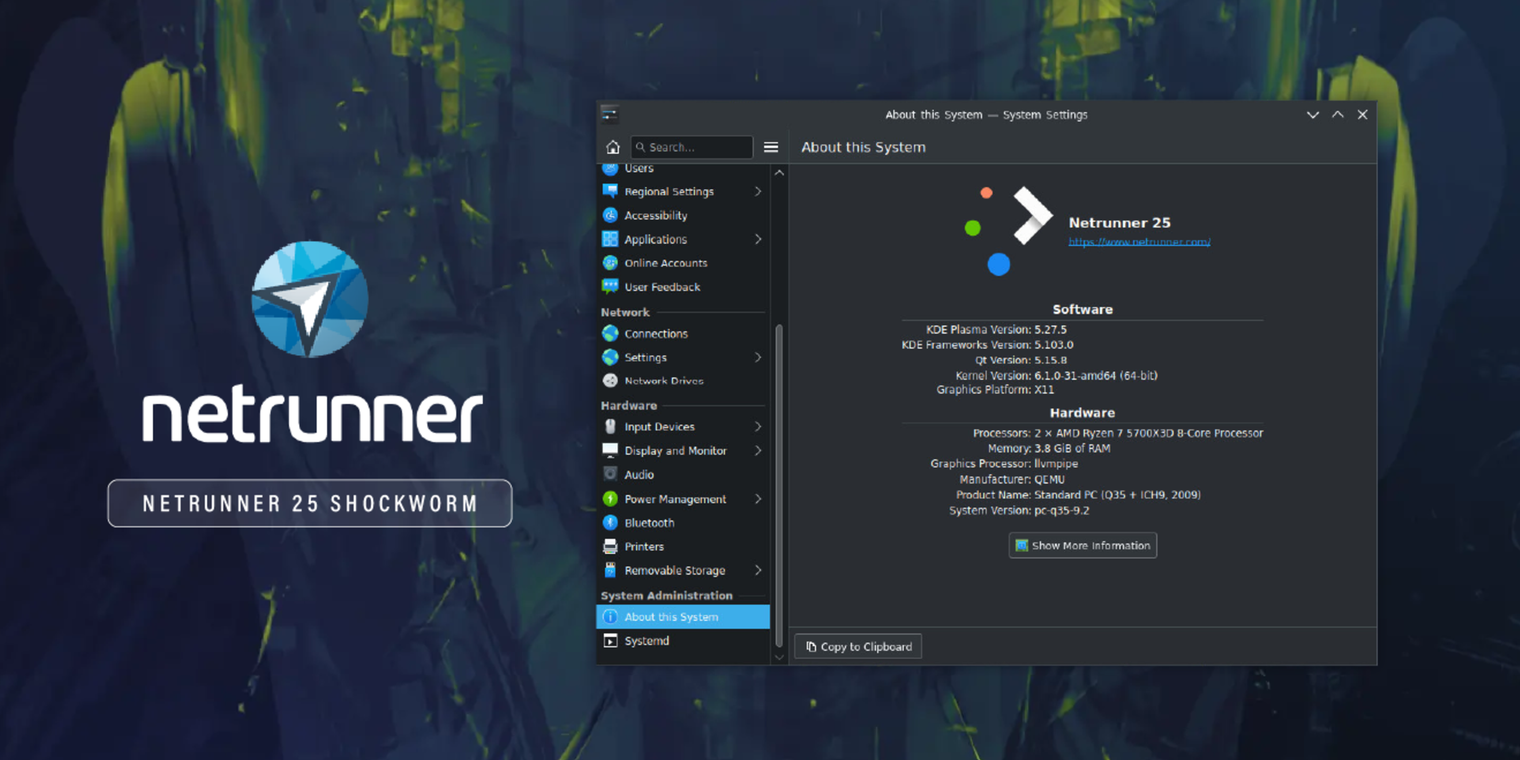The width and height of the screenshot is (1520, 760).
Task: Open the Systemd administration module
Action: click(x=649, y=641)
